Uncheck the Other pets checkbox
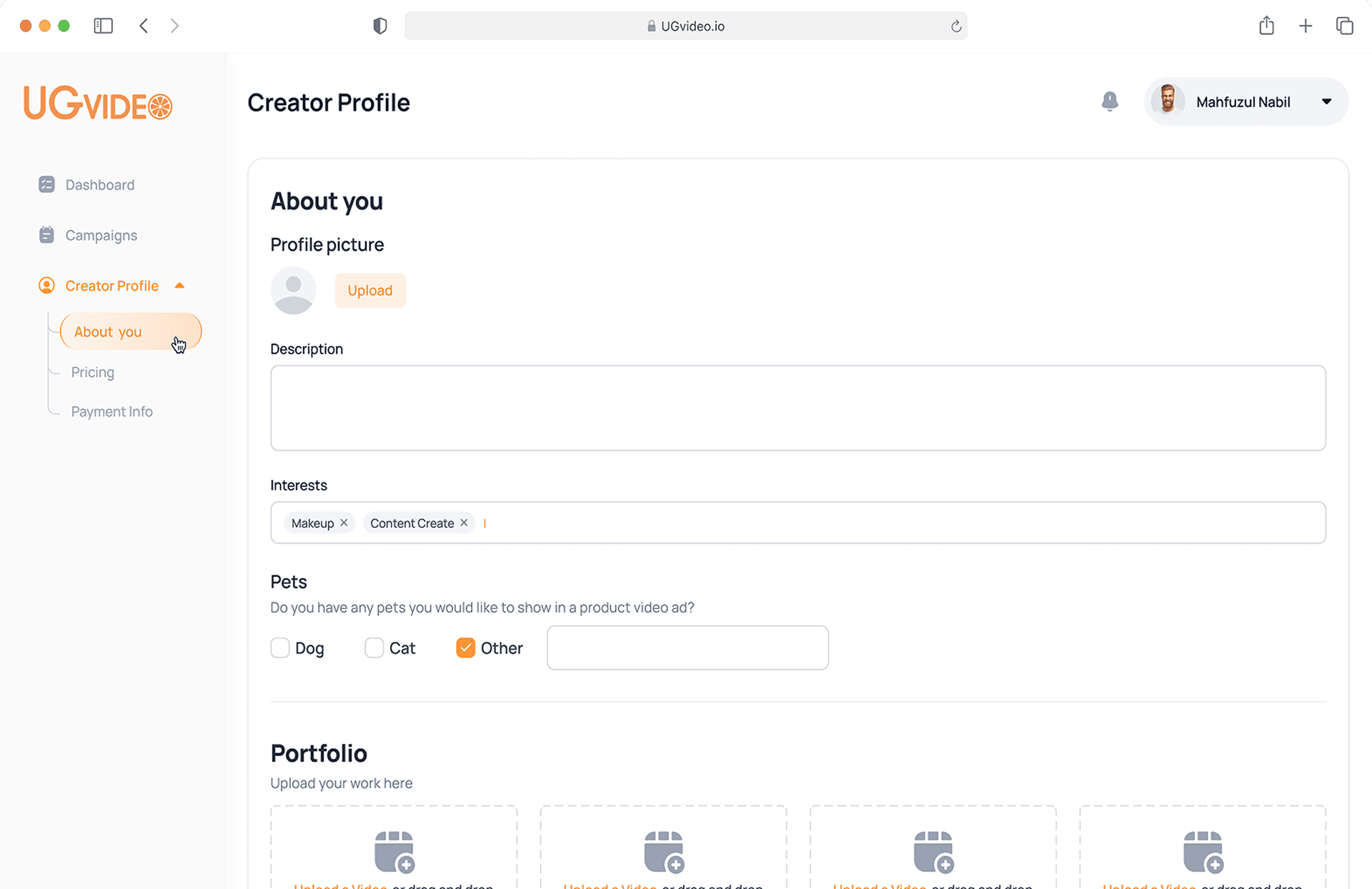The height and width of the screenshot is (889, 1372). 465,648
